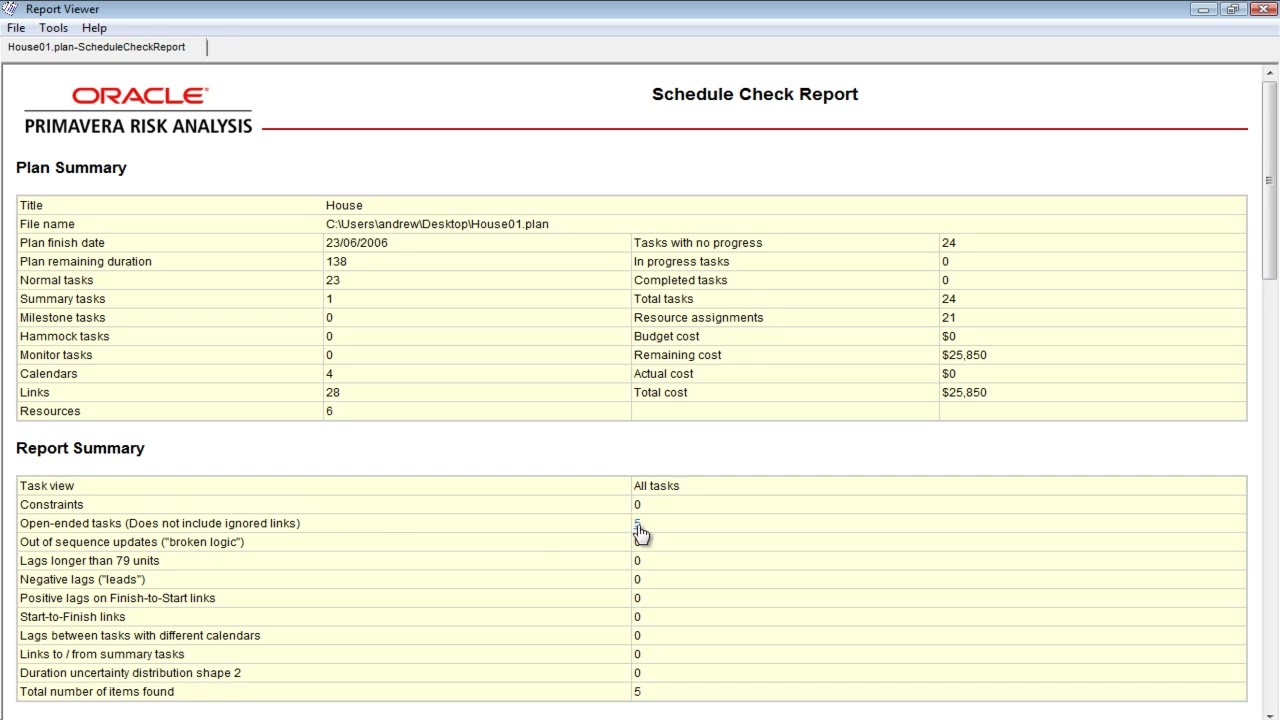Screen dimensions: 1280x720
Task: Click the Report Viewer app icon in title bar
Action: [11, 9]
